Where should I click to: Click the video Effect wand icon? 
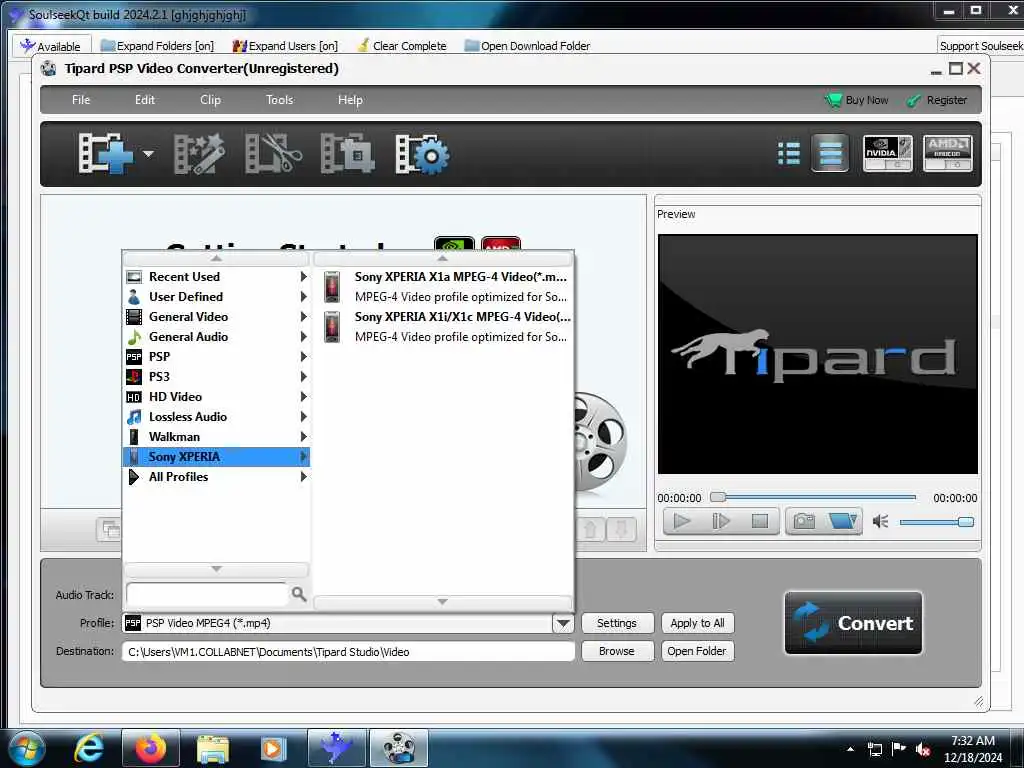pos(200,154)
